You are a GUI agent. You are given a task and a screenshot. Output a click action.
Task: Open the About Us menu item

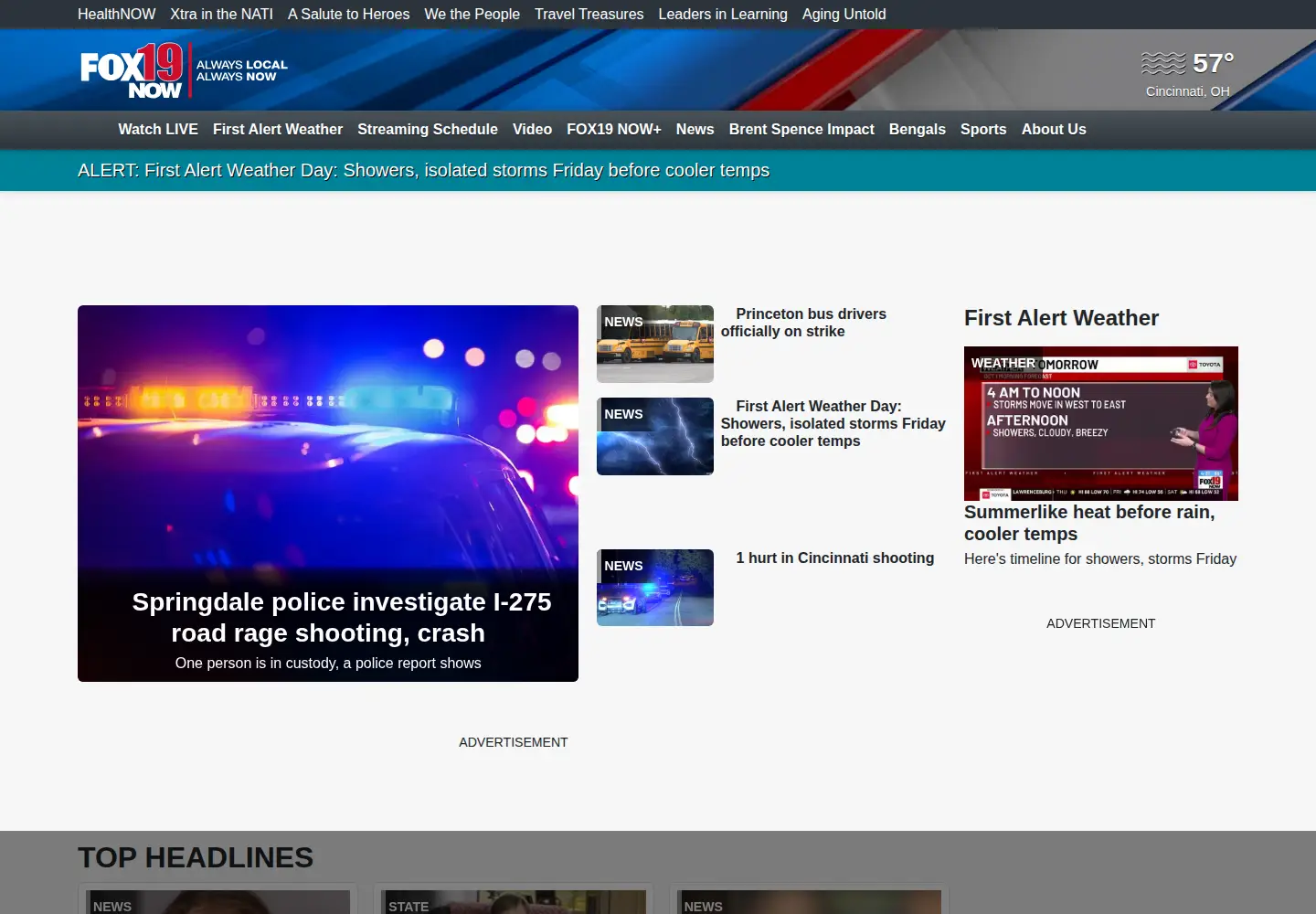(1054, 129)
